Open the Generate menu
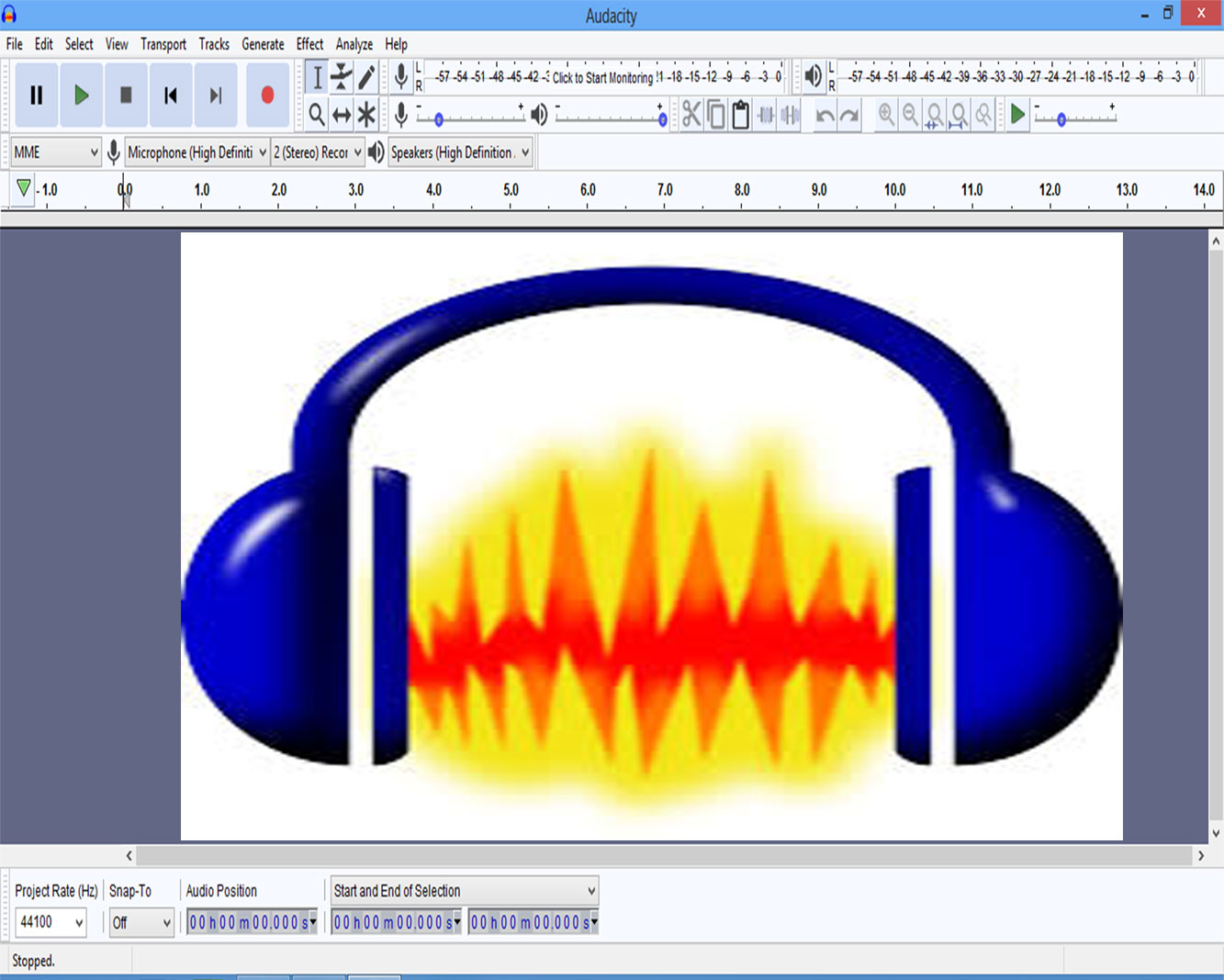Screen dimensions: 1224x980 [x=263, y=44]
